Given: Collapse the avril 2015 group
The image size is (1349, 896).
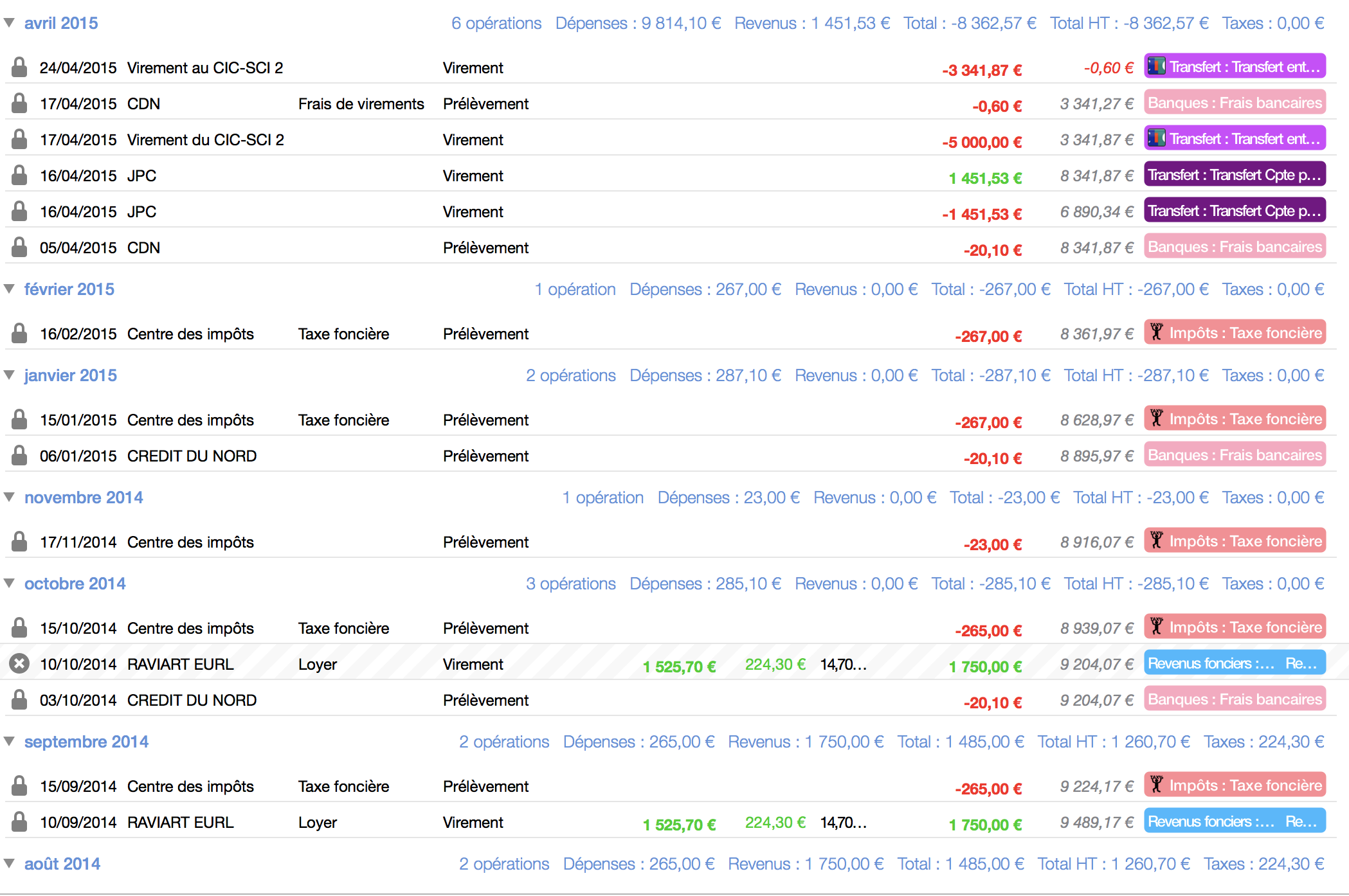Looking at the screenshot, I should pos(10,23).
